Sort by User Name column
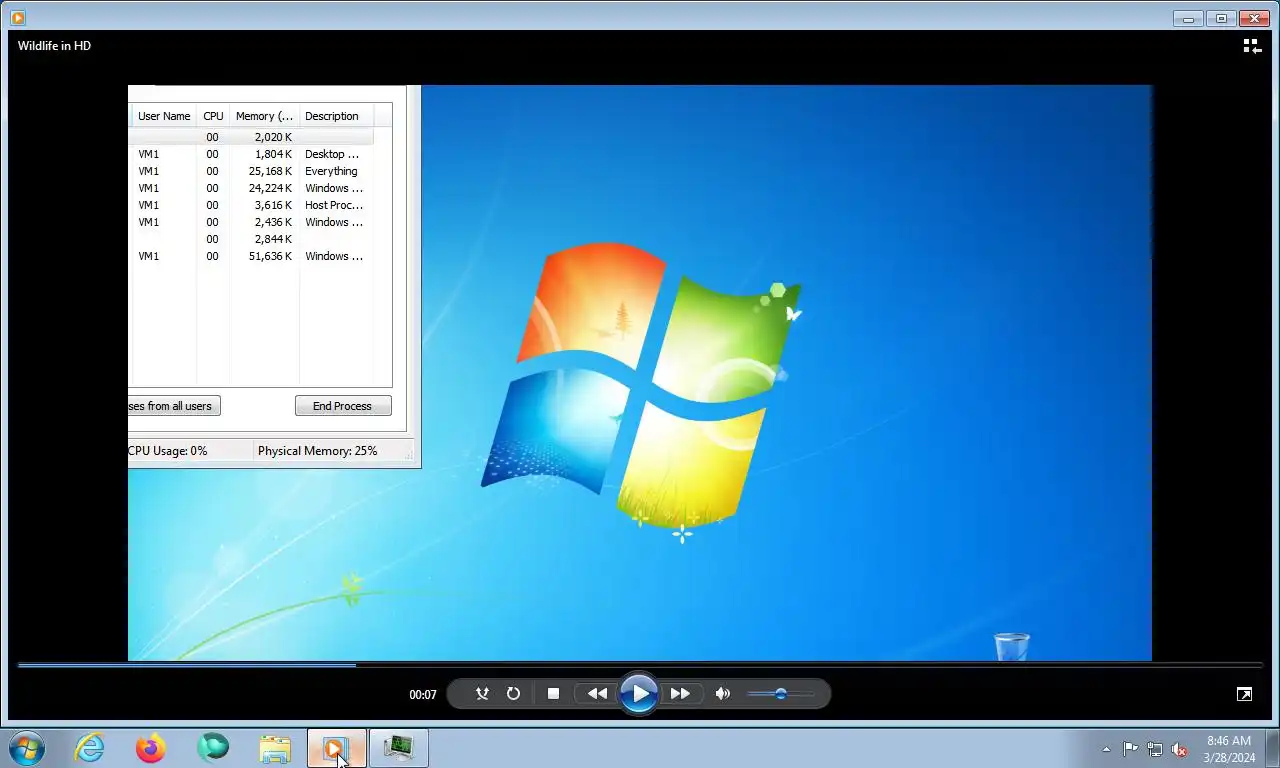 point(164,116)
